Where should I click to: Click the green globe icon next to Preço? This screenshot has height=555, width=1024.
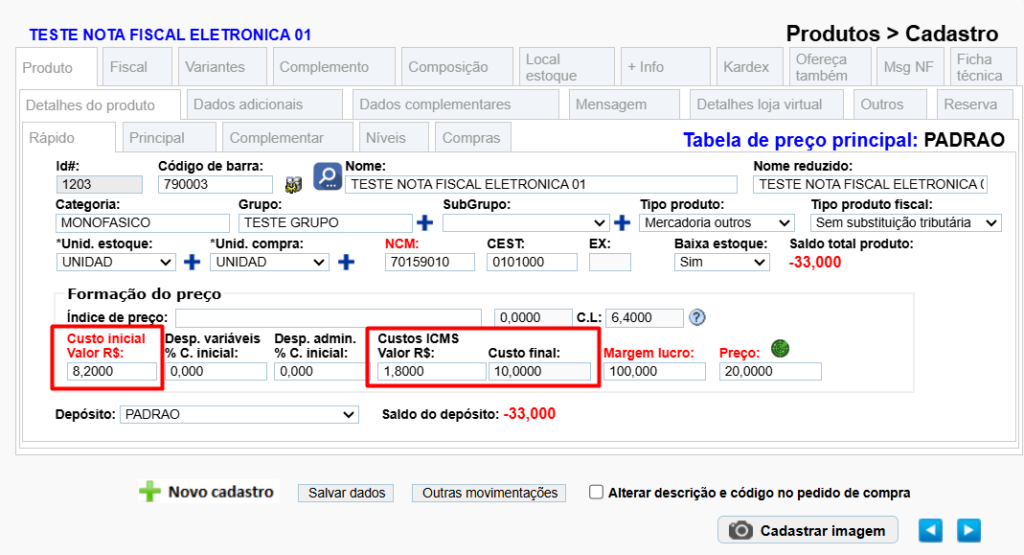pyautogui.click(x=780, y=349)
